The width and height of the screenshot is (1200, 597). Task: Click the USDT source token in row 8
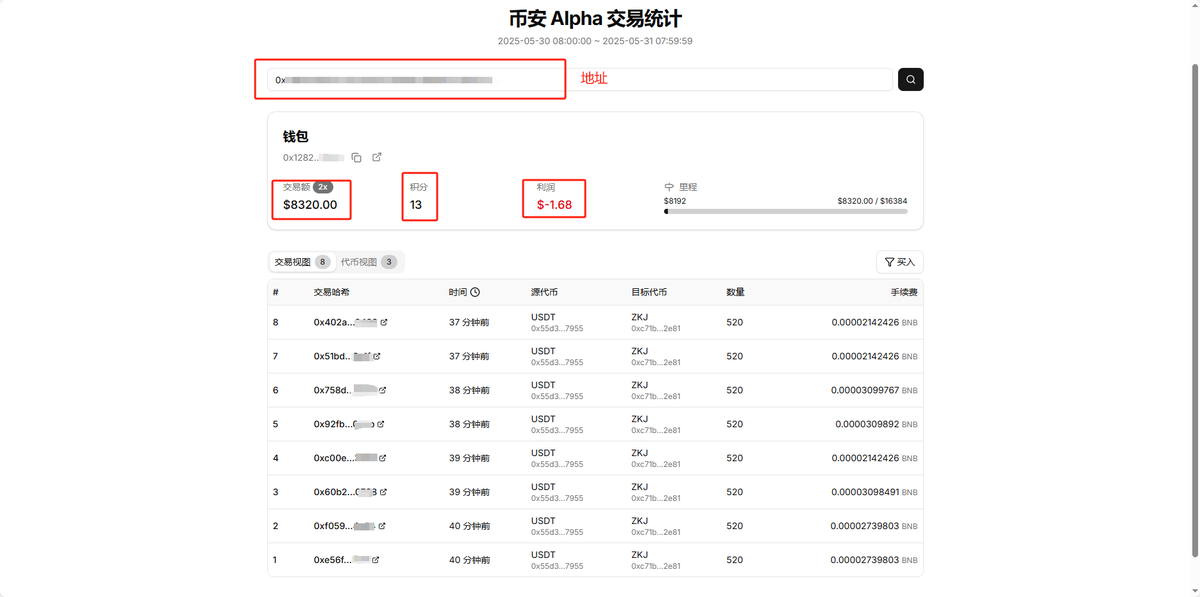543,317
